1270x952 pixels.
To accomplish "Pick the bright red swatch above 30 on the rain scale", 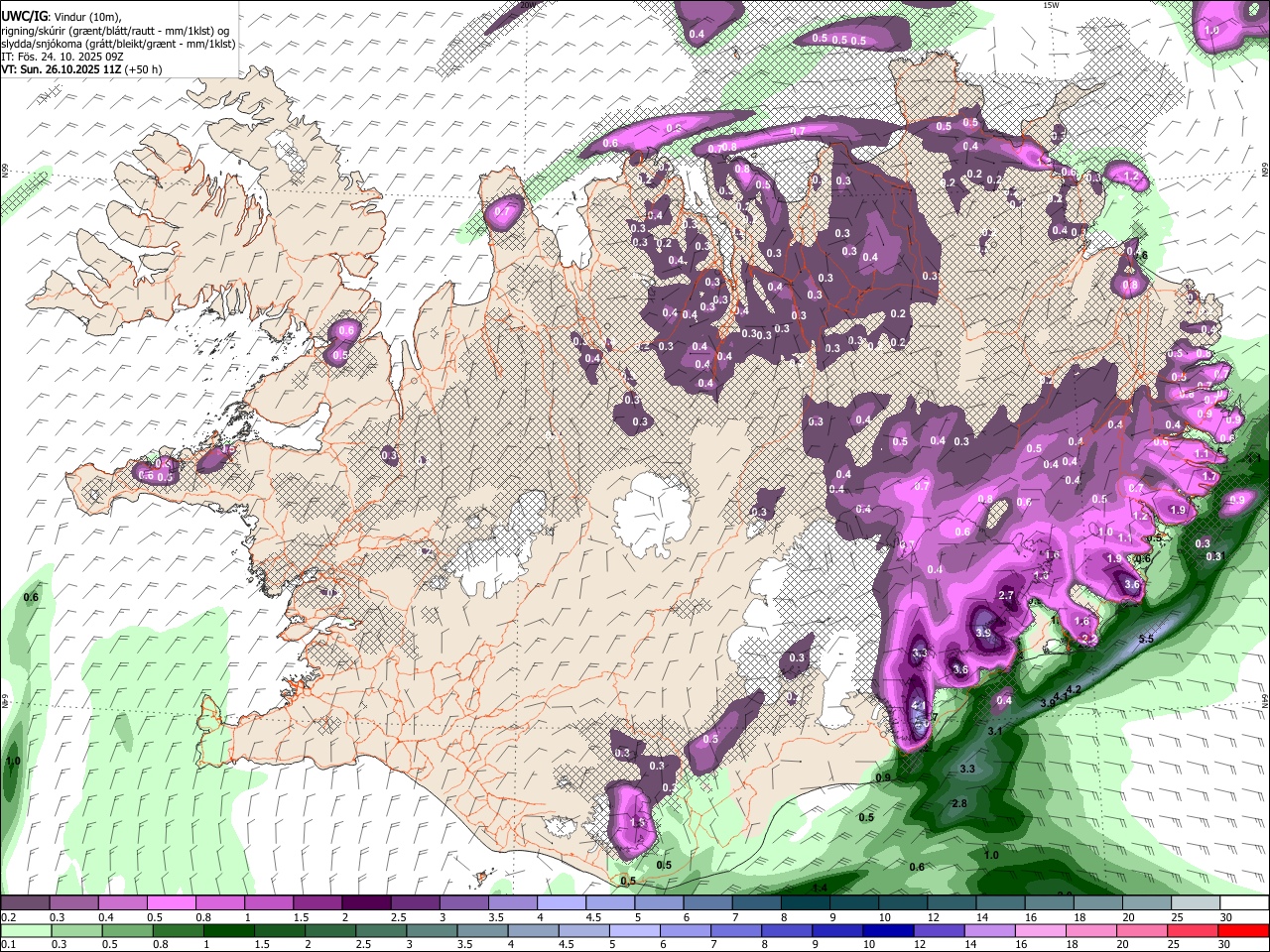I will 1244,930.
